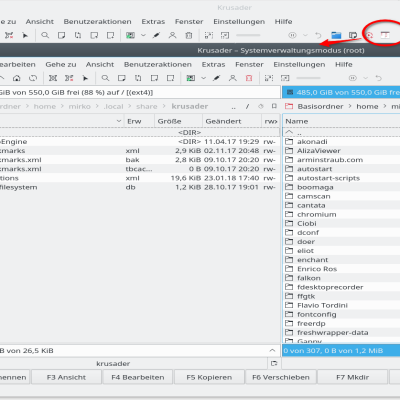Click the undo arrow in root window toolbar
Screen dimensions: 400x400
pos(378,78)
